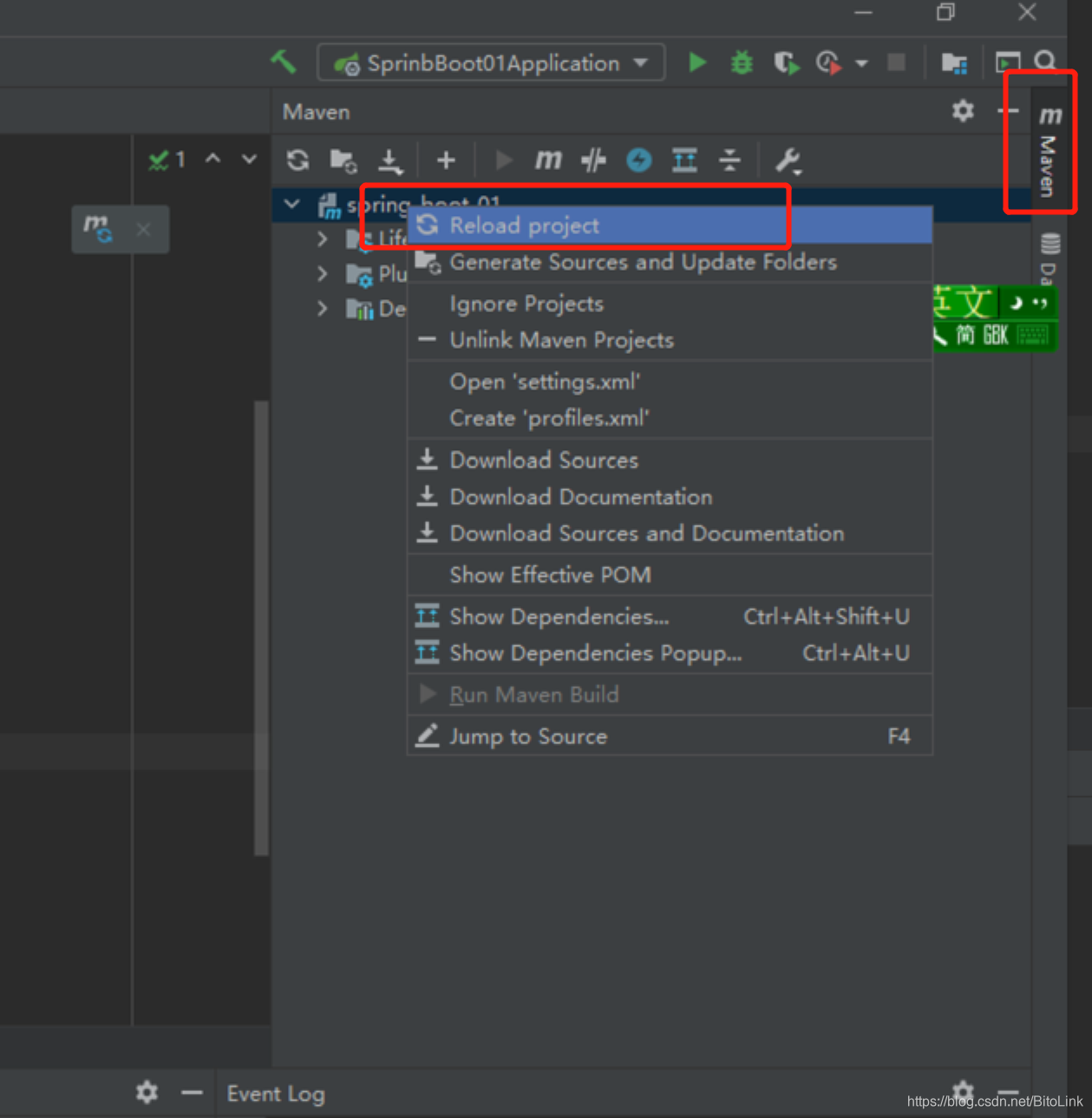Click Execute Maven Goal m icon

(x=548, y=160)
